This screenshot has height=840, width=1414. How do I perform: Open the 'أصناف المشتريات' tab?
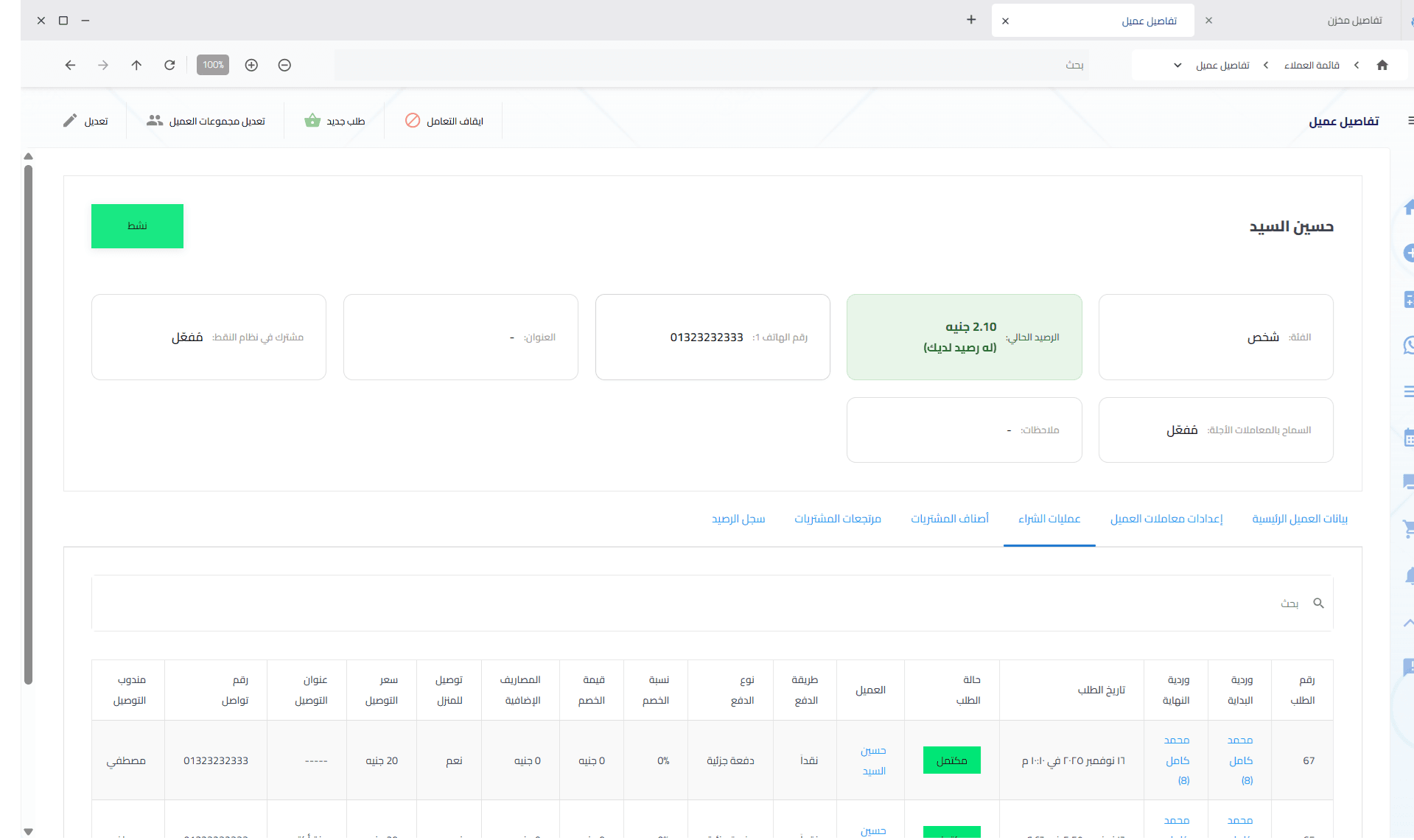(949, 519)
